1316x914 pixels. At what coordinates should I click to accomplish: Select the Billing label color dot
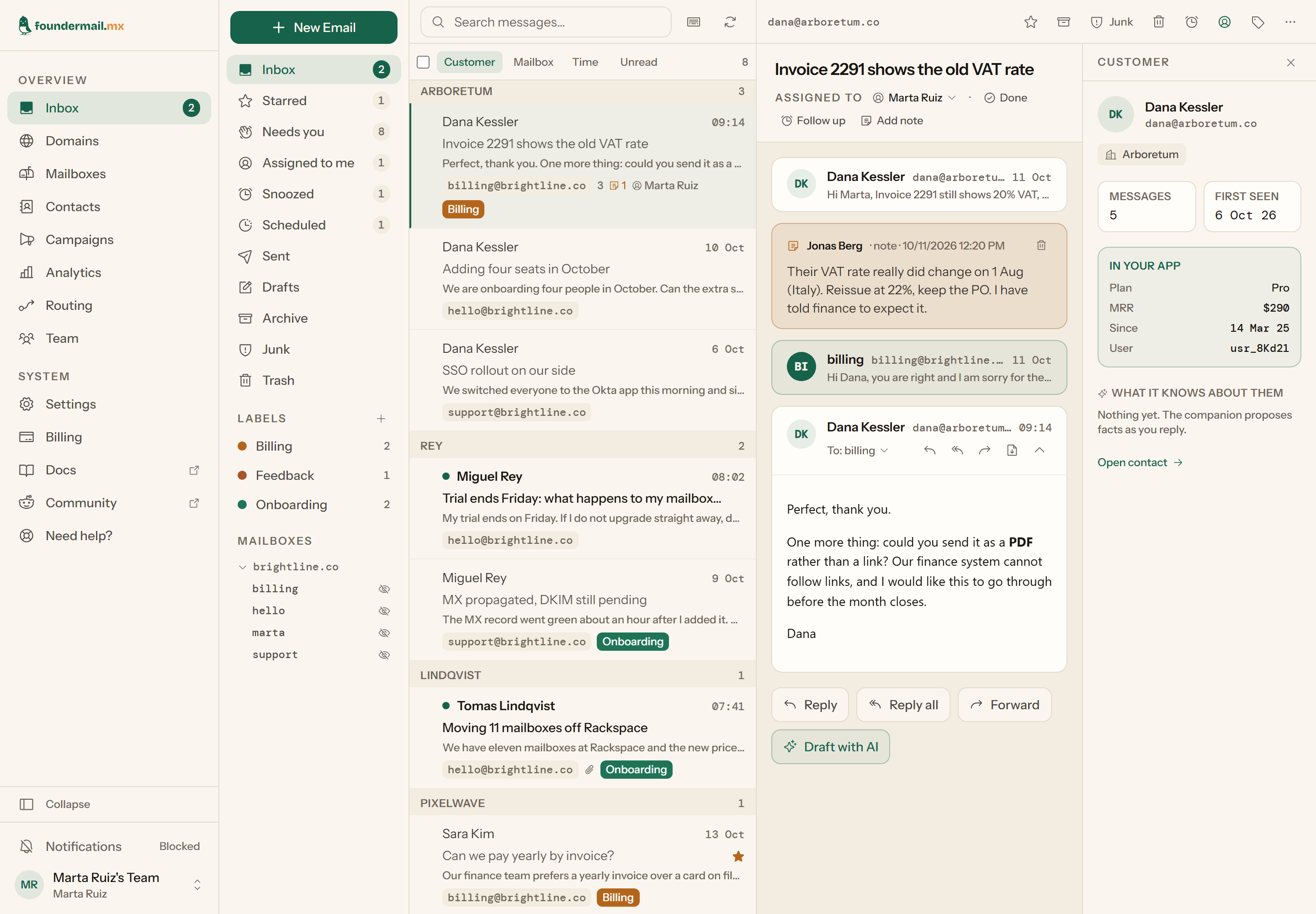(242, 446)
